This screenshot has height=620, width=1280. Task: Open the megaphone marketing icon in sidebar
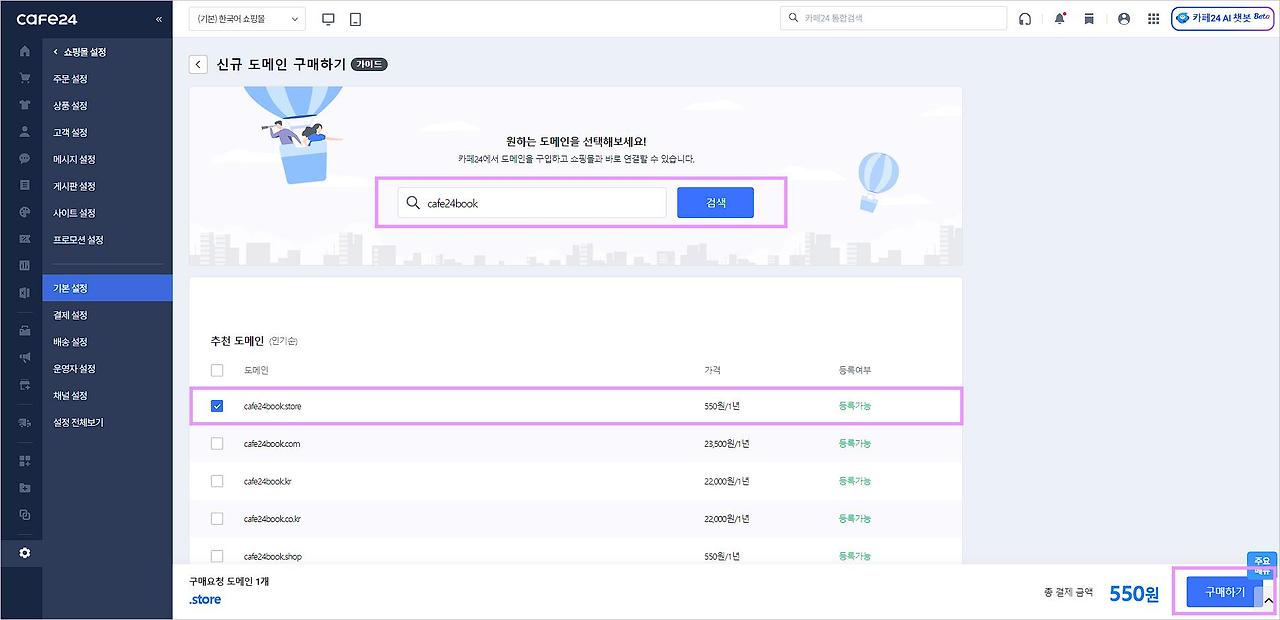(25, 357)
